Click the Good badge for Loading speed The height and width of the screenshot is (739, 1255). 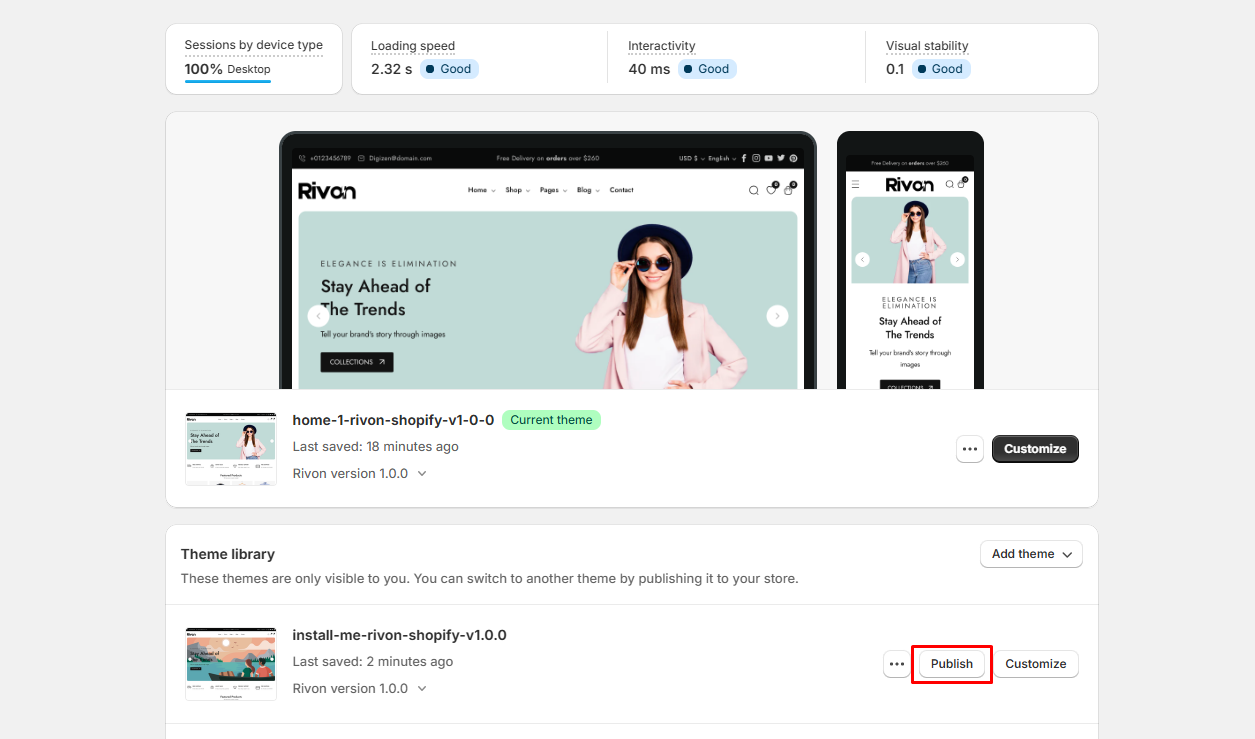(449, 69)
